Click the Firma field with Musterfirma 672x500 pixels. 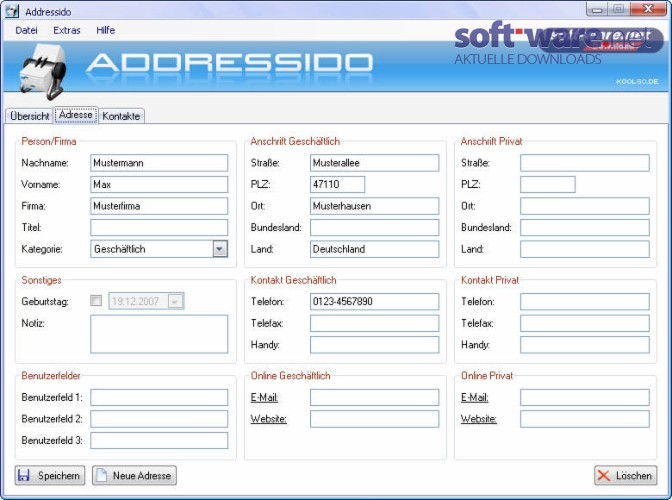click(159, 206)
